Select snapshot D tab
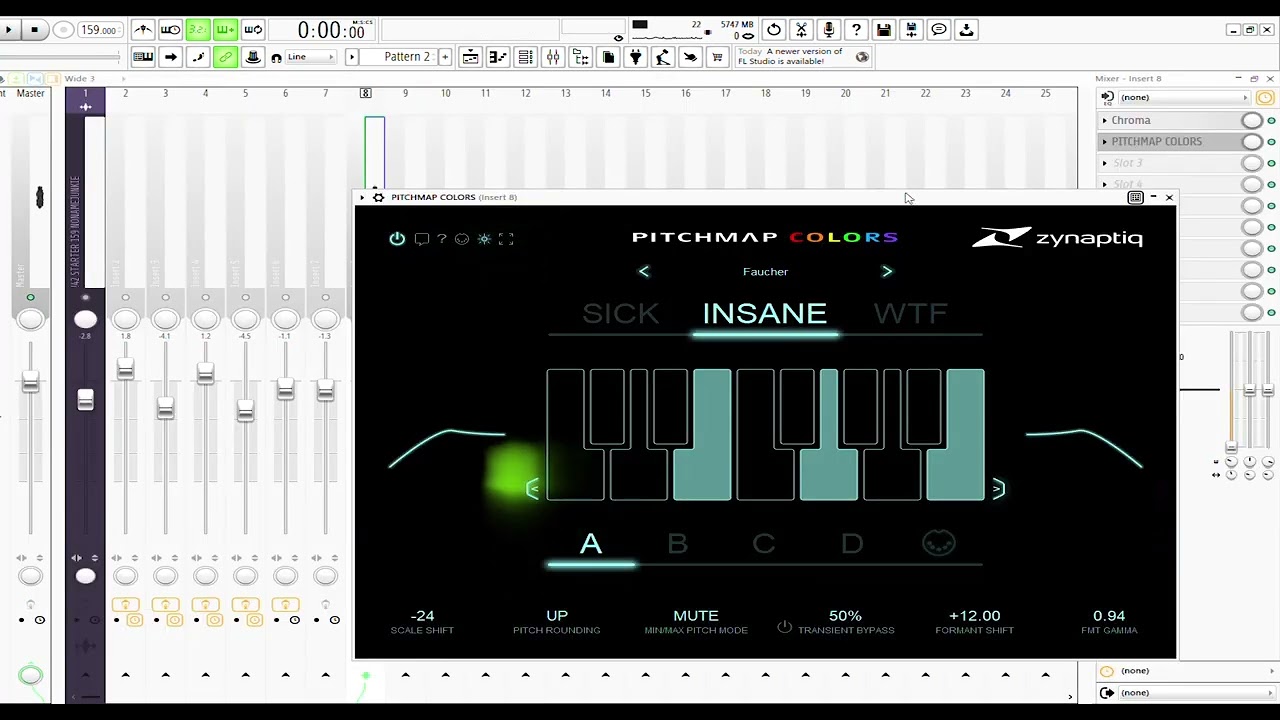Image resolution: width=1280 pixels, height=720 pixels. click(x=852, y=544)
